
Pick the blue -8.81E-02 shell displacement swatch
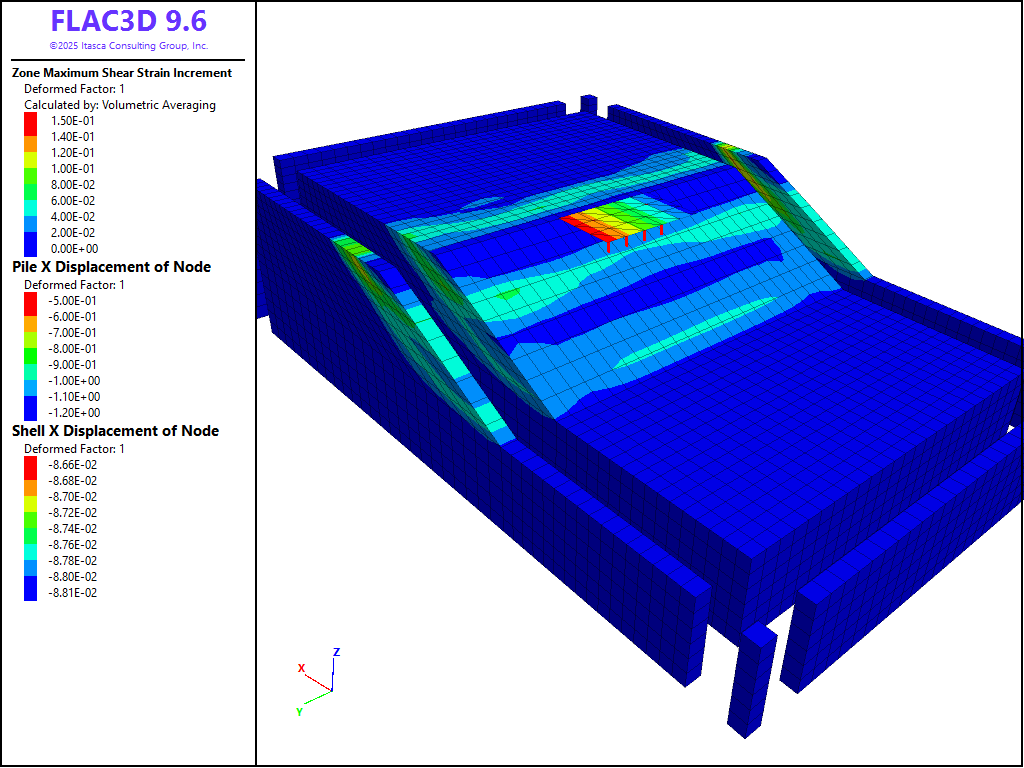30,592
